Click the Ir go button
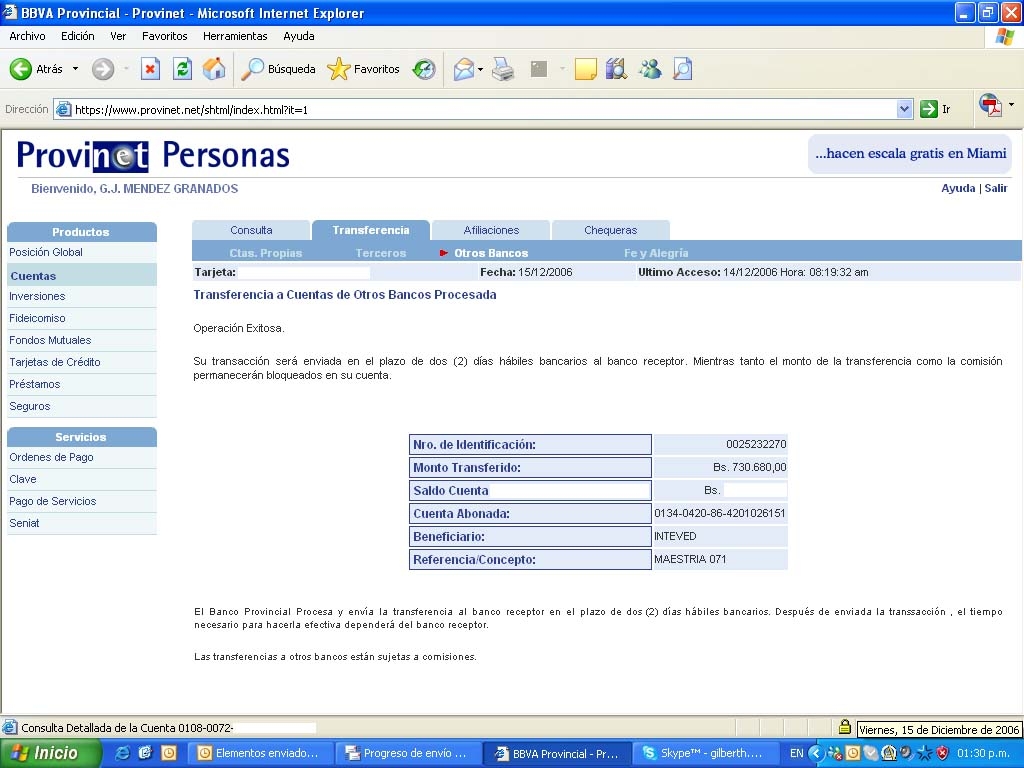The width and height of the screenshot is (1024, 768). 935,109
